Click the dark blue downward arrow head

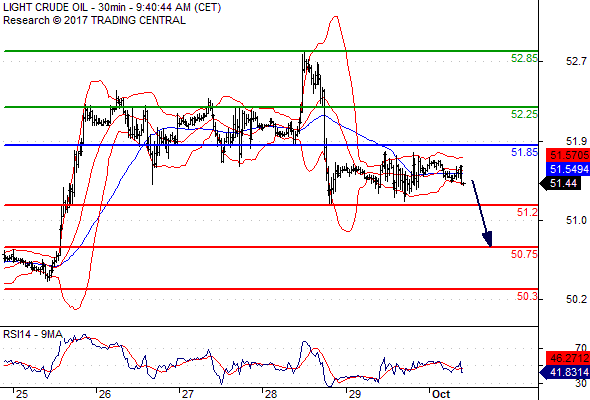(488, 239)
